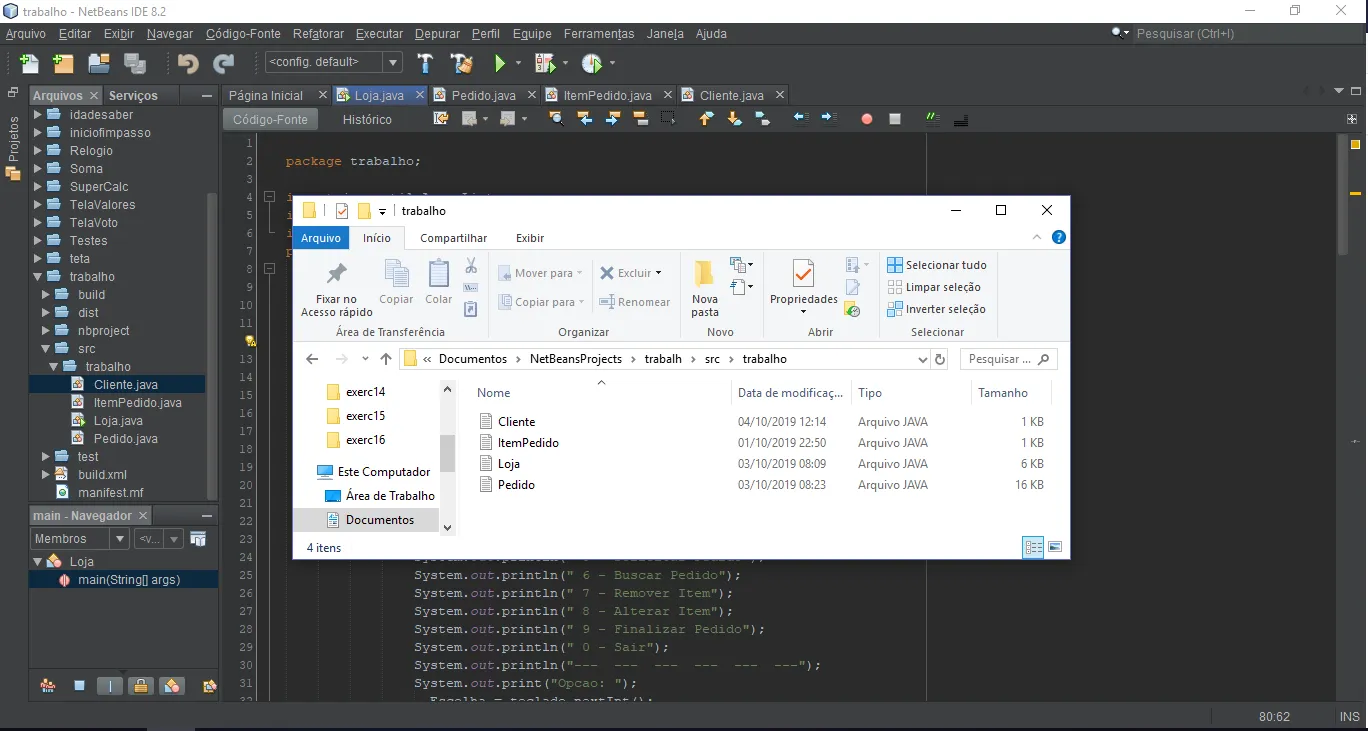The height and width of the screenshot is (731, 1368).
Task: Click the New File toolbar icon
Action: coord(29,64)
